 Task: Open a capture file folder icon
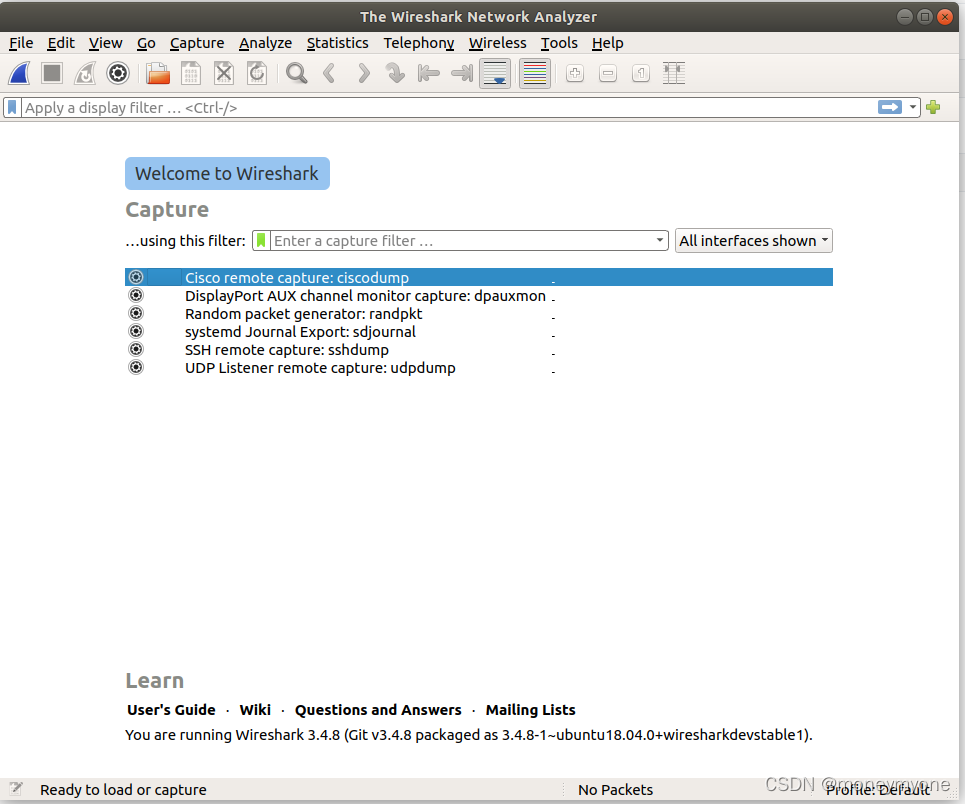click(158, 73)
